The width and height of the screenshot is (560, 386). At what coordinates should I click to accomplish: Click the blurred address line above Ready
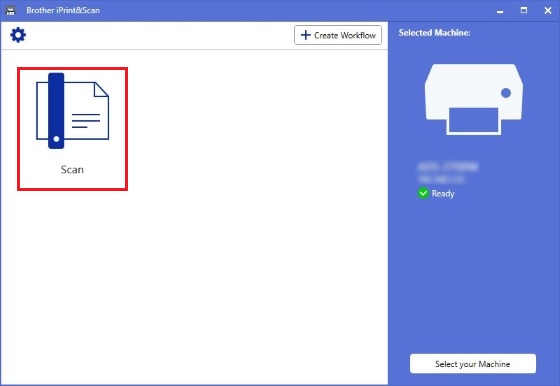pyautogui.click(x=441, y=179)
